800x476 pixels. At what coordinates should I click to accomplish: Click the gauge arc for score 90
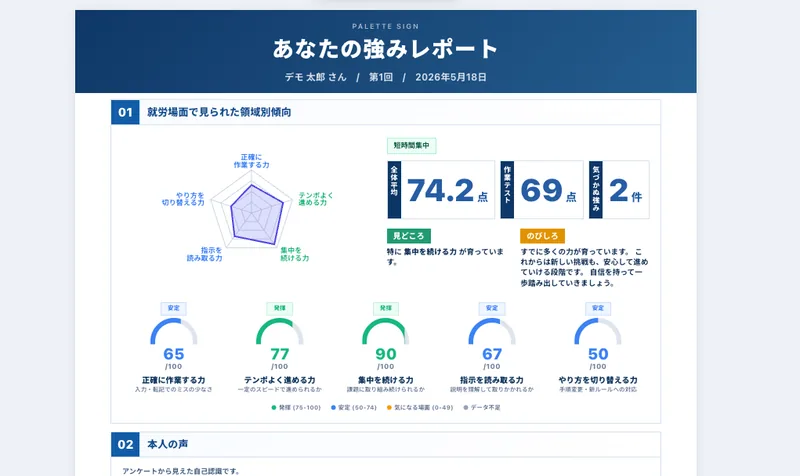(386, 331)
